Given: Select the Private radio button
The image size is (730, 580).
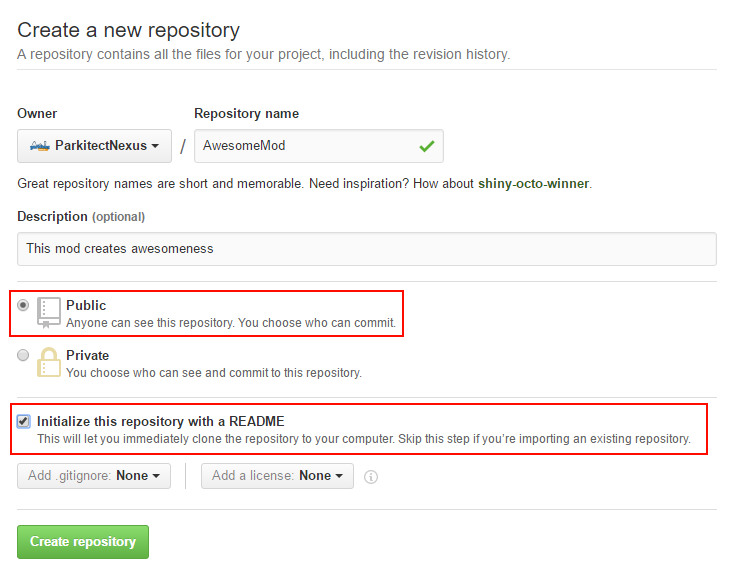Looking at the screenshot, I should point(23,355).
